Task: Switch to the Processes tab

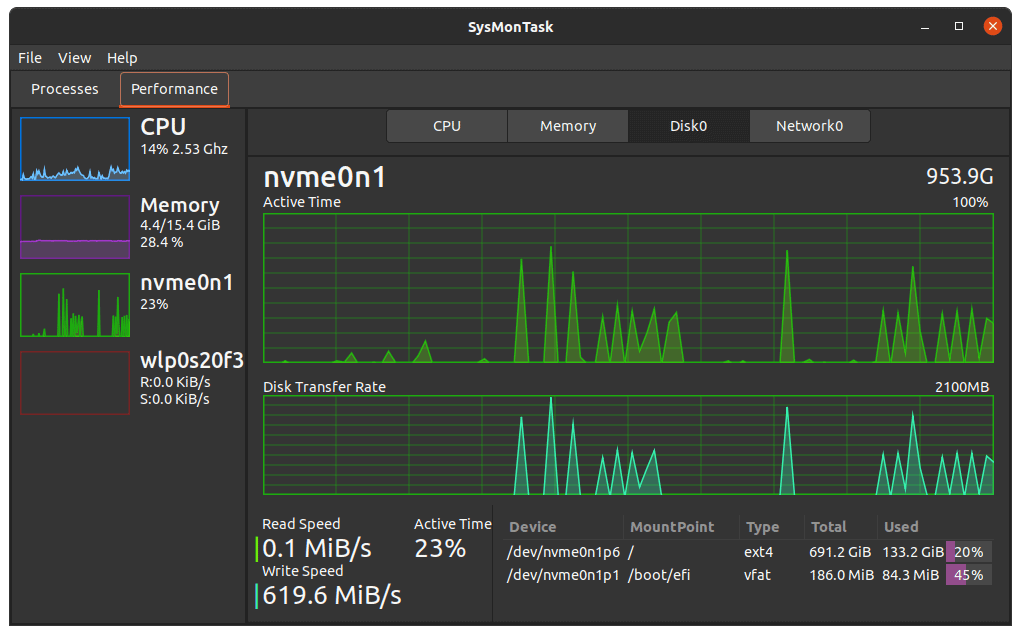Action: coord(63,89)
